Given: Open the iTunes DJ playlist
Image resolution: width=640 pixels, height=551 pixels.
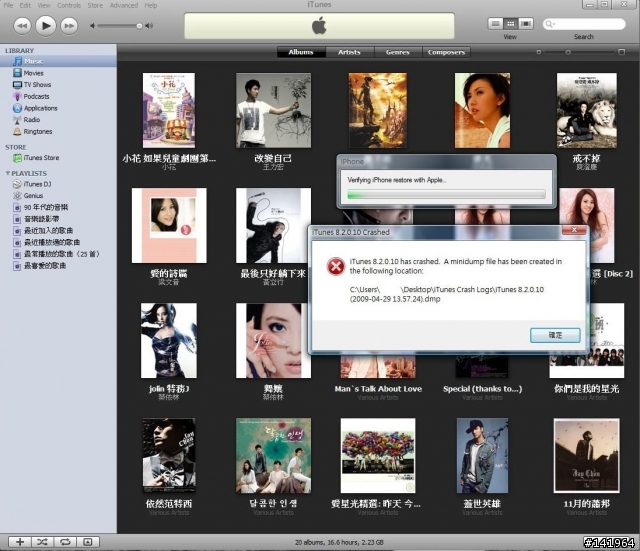Looking at the screenshot, I should [x=58, y=184].
